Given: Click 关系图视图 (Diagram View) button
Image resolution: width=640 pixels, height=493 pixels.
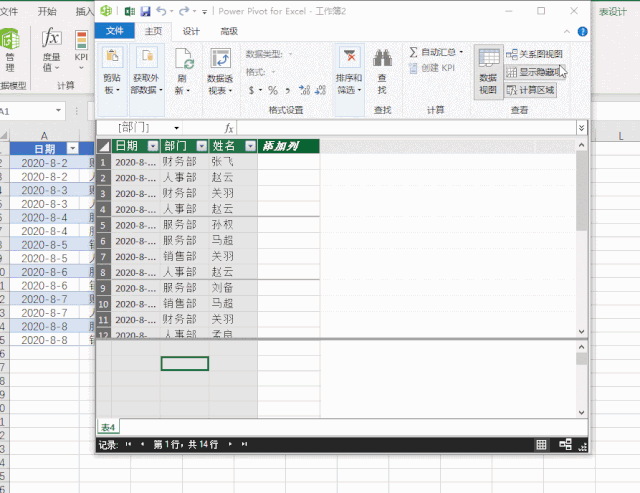Looking at the screenshot, I should click(x=534, y=54).
